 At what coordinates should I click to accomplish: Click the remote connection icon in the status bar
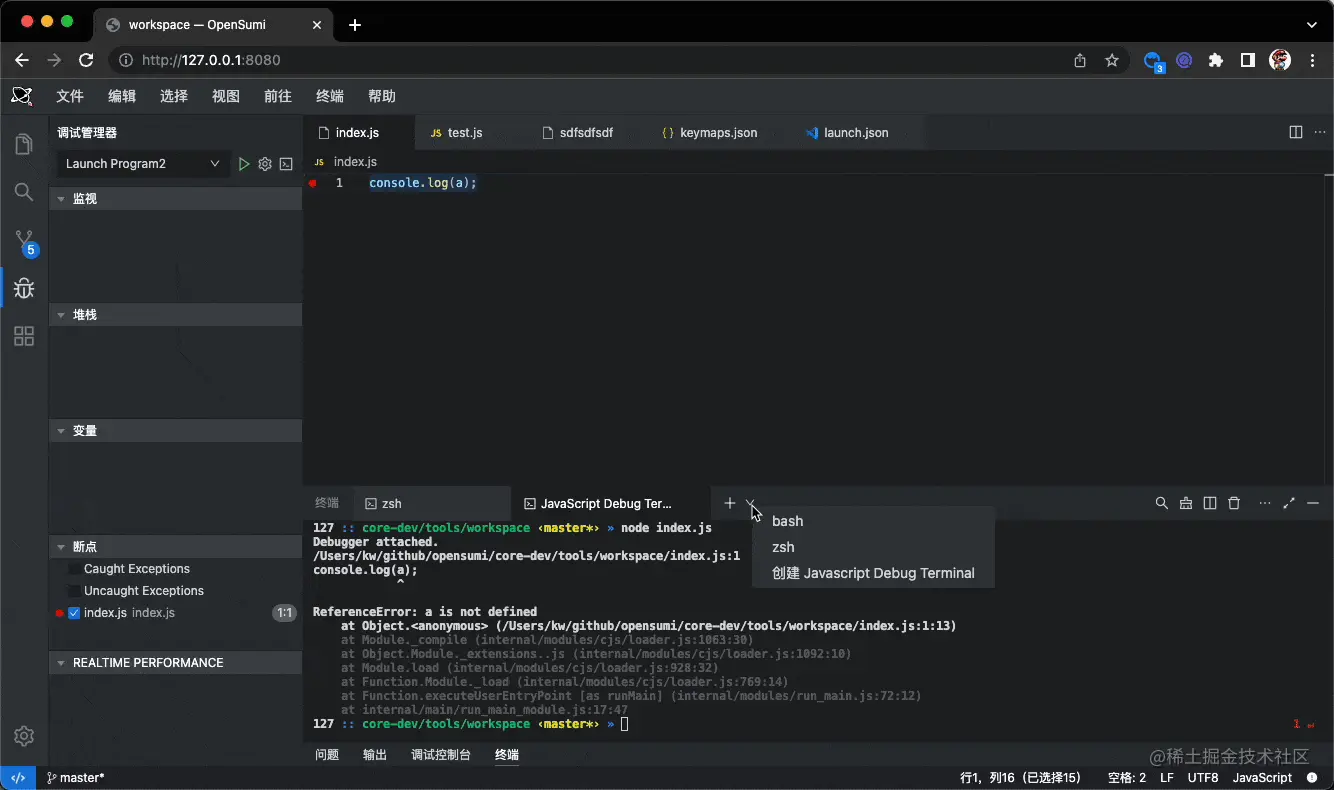(x=17, y=778)
